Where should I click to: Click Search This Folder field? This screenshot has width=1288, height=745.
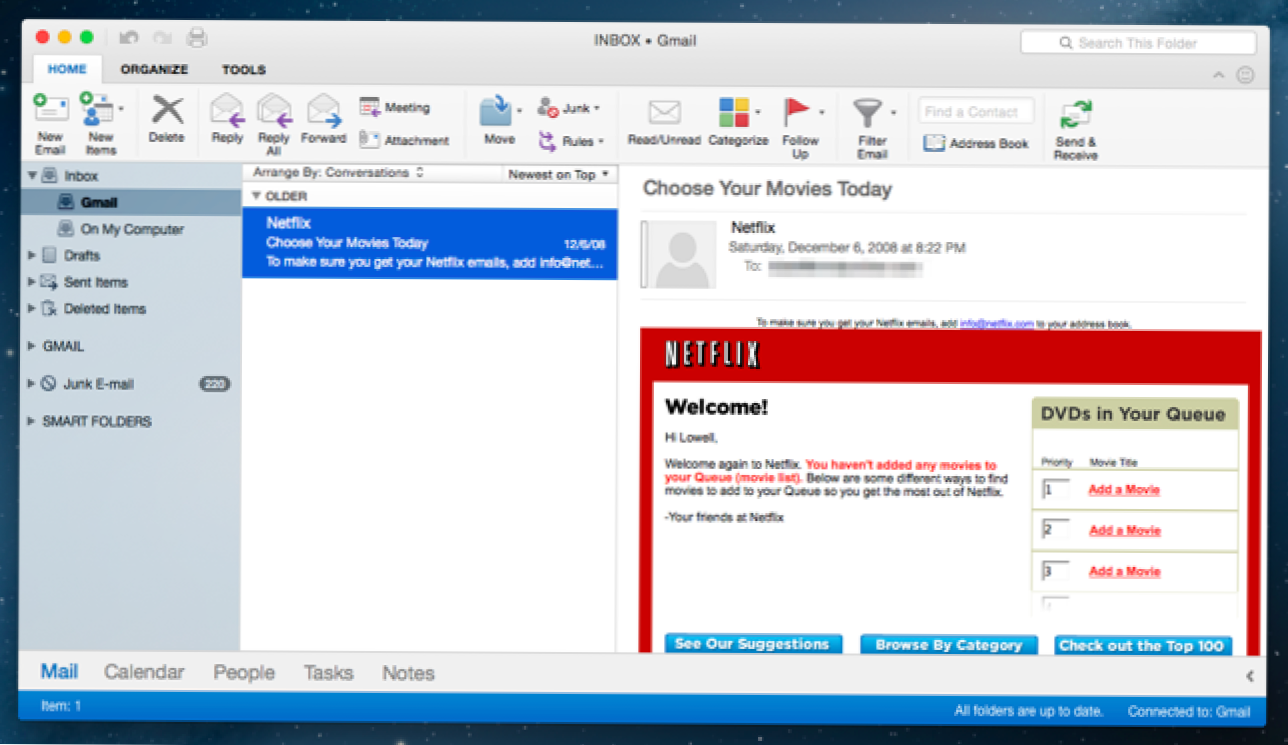(x=1138, y=43)
